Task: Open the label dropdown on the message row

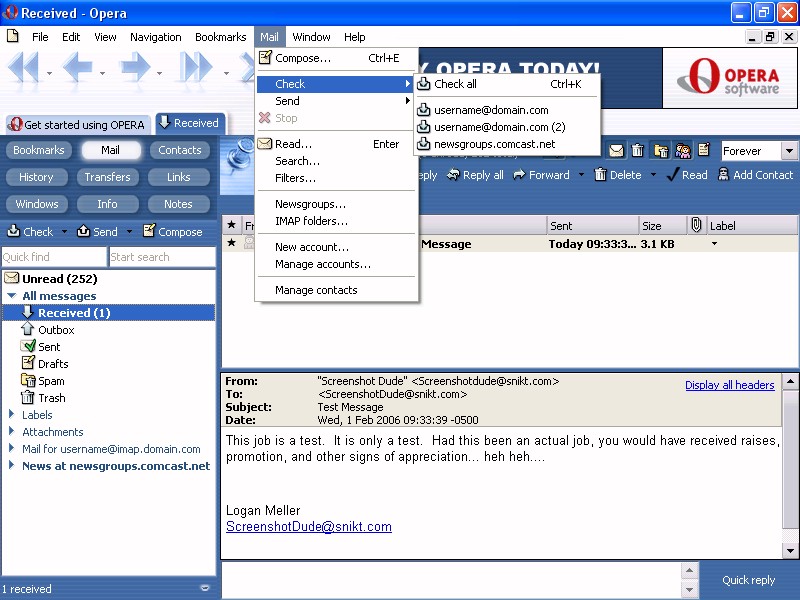Action: tap(714, 244)
